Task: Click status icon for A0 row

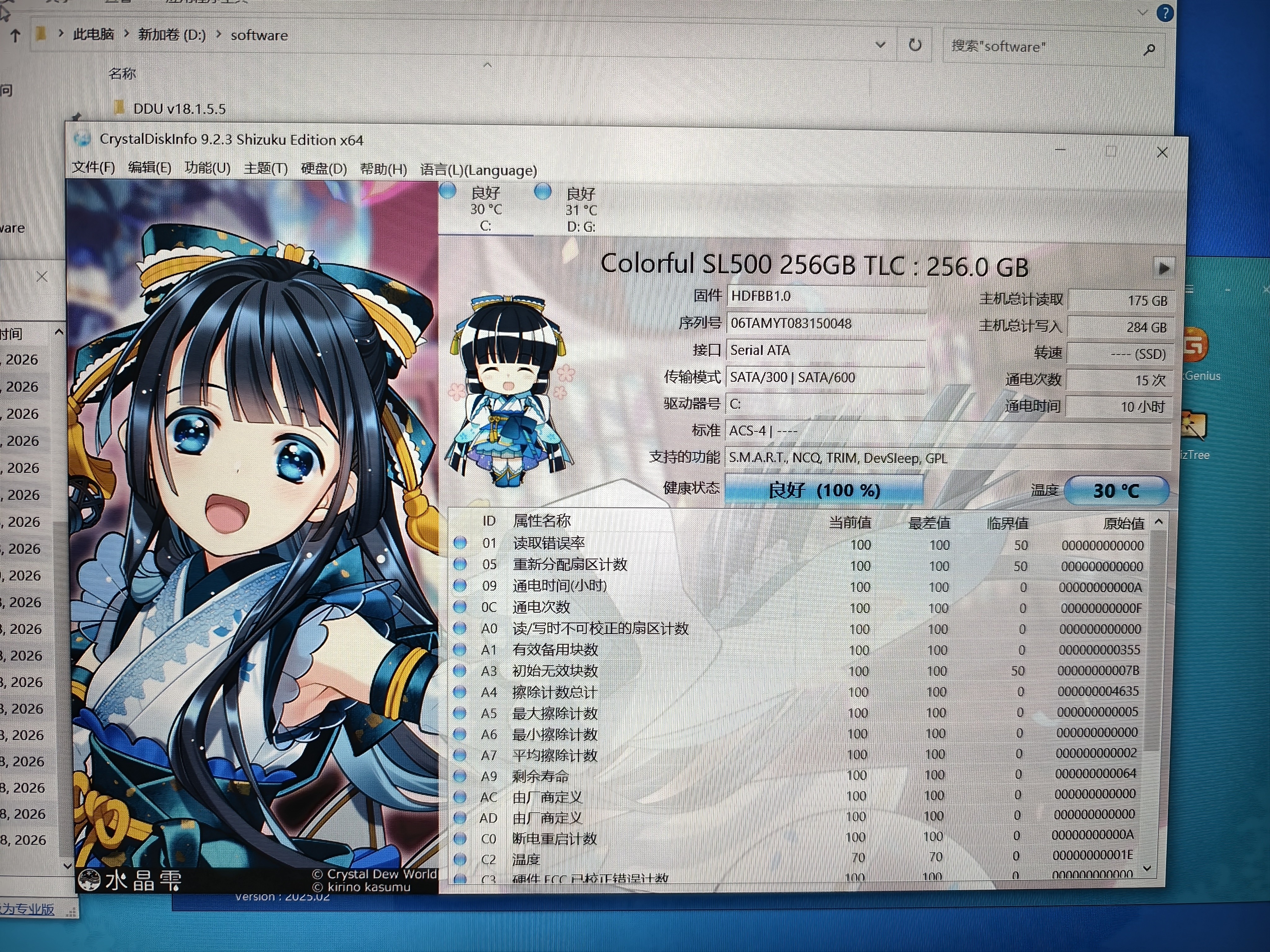Action: 460,628
